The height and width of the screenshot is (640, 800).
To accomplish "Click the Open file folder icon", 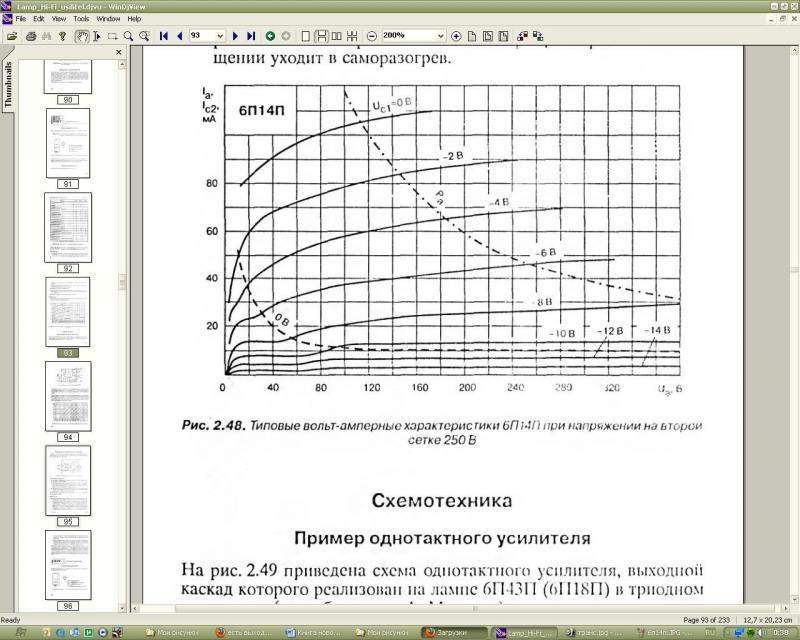I will pyautogui.click(x=12, y=36).
